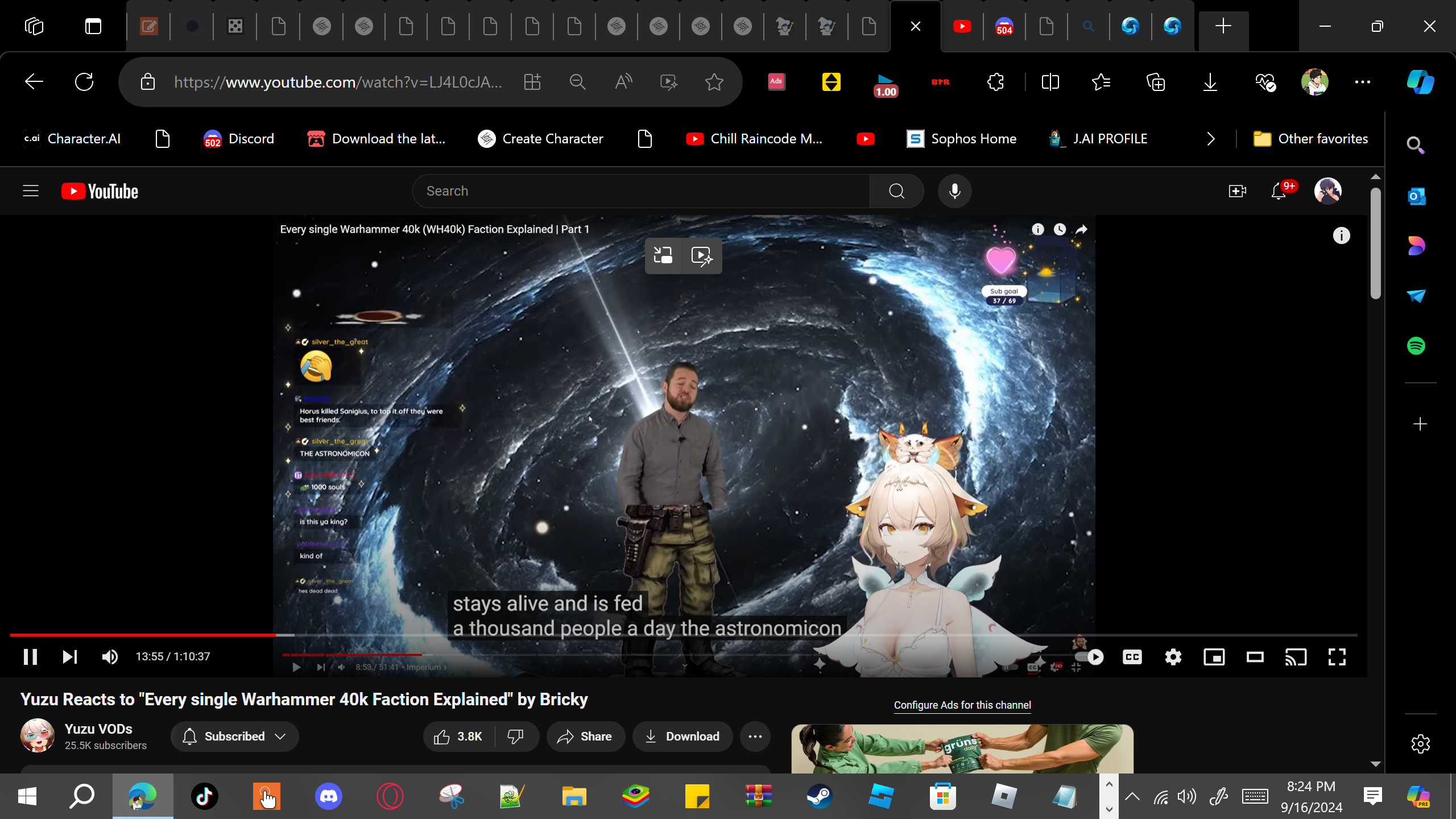This screenshot has width=1456, height=819.
Task: Click the grüns advertisement banner
Action: coord(962,748)
